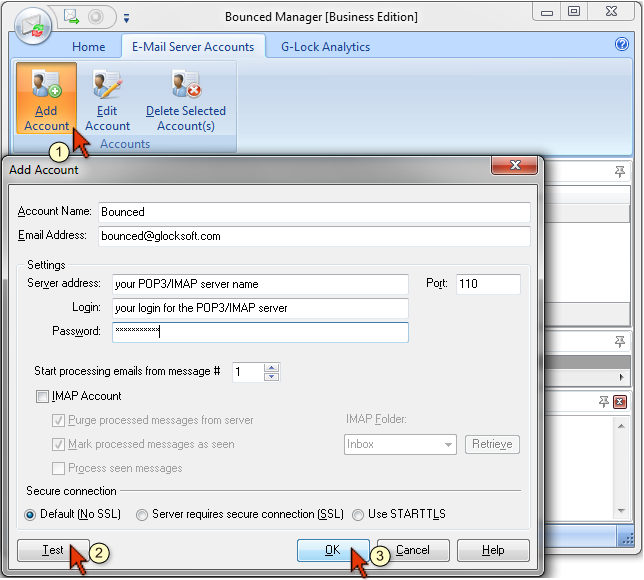Image resolution: width=644 pixels, height=580 pixels.
Task: Select the E-Mail Server Accounts tab
Action: (x=193, y=47)
